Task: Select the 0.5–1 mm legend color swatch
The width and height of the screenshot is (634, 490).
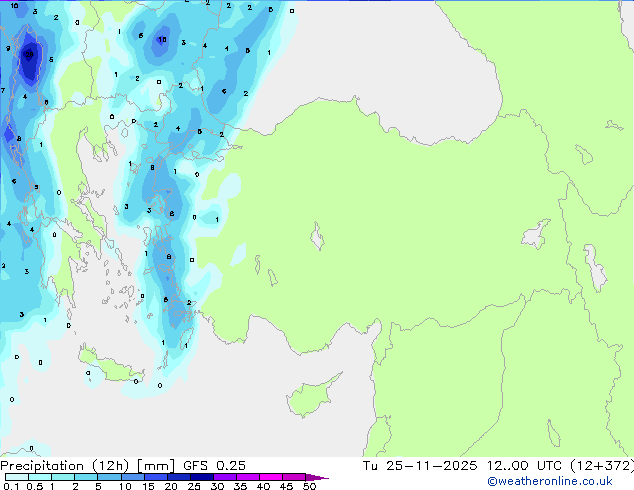Action: pos(40,477)
